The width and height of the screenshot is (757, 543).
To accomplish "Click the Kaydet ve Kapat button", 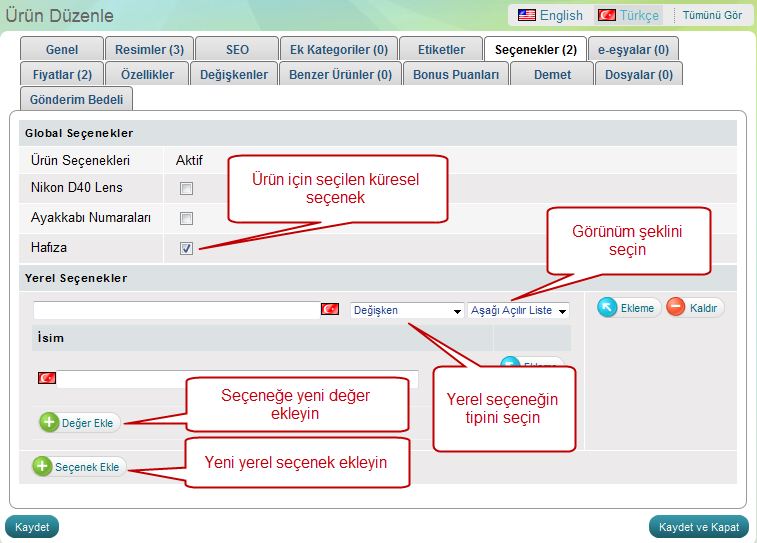I will pyautogui.click(x=699, y=527).
